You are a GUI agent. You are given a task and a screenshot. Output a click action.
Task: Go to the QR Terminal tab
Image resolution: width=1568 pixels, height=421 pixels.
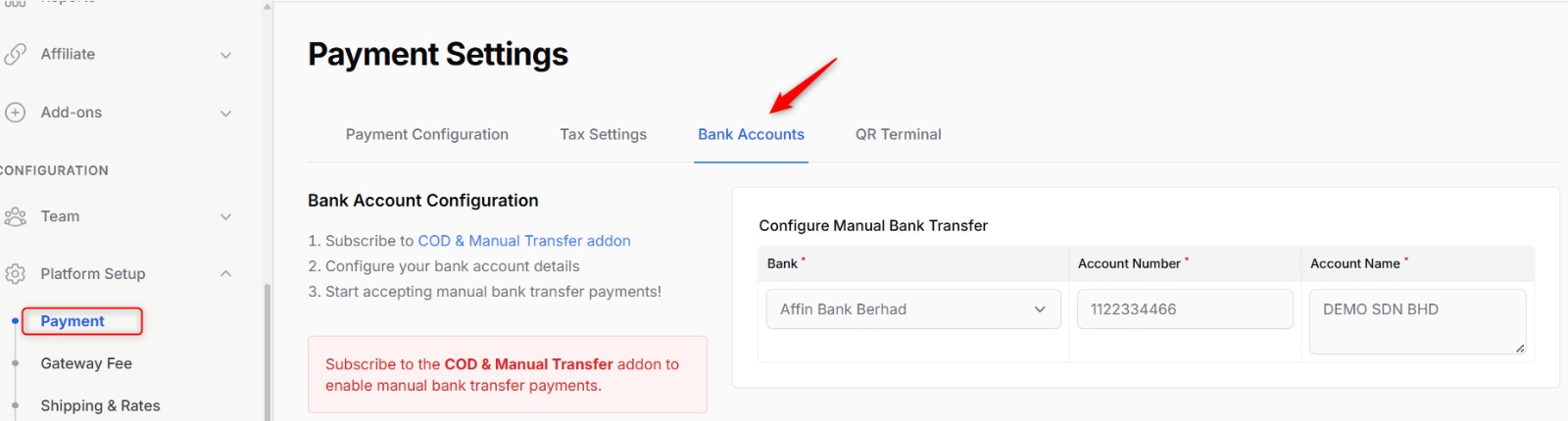point(898,134)
